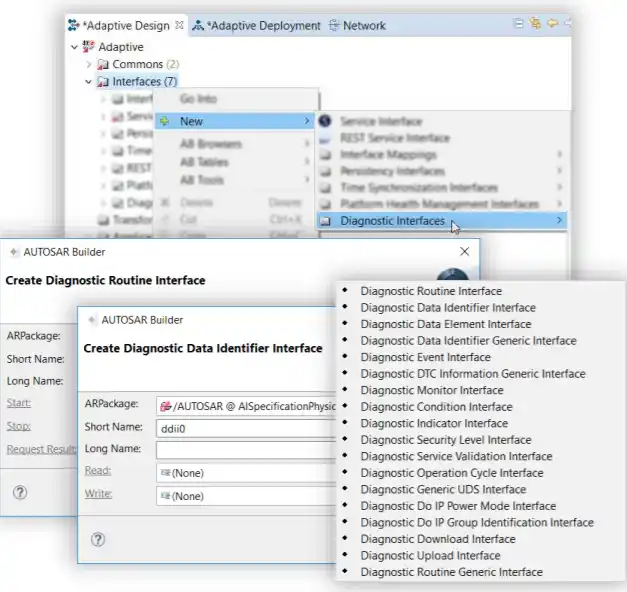
Task: Select Diagnostic Data Identifier Interface
Action: pos(448,308)
